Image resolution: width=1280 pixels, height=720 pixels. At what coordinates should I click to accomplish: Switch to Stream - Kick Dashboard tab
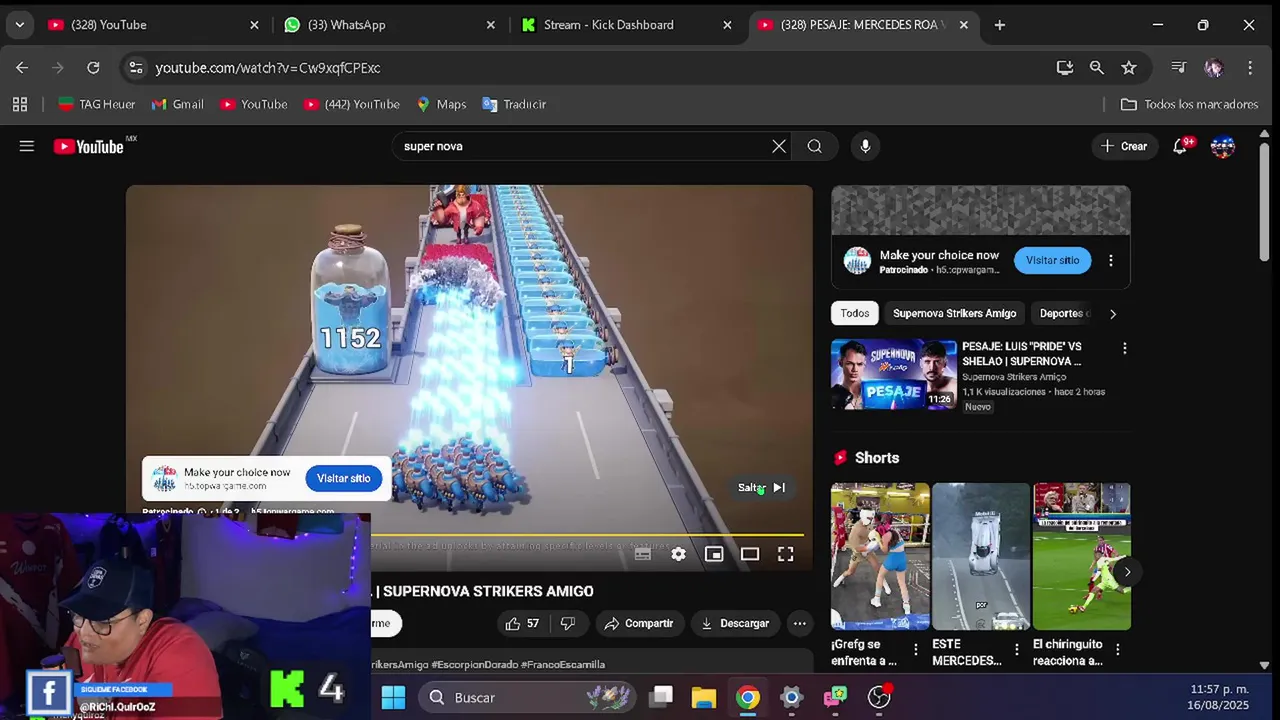[627, 25]
